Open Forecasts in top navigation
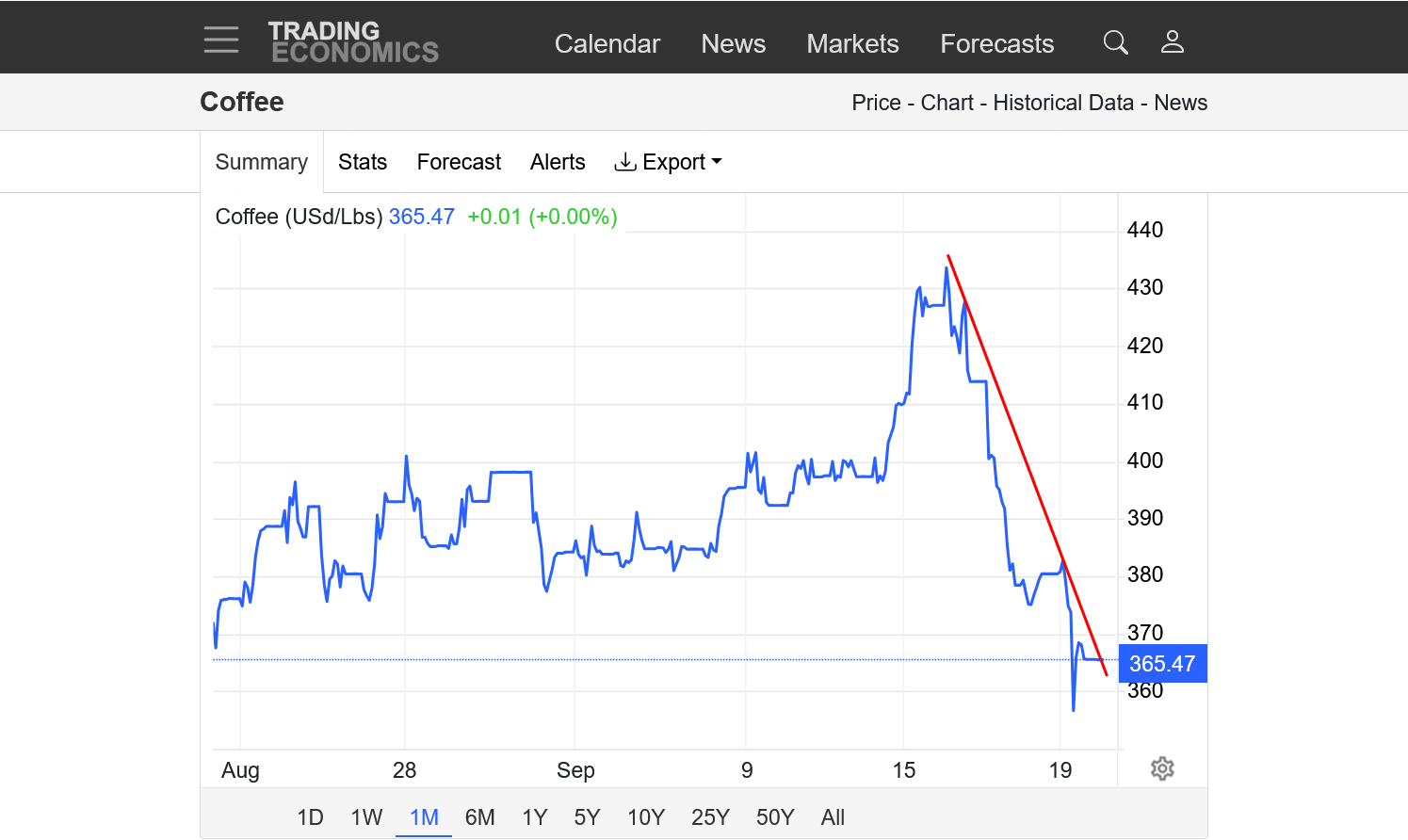Screen dimensions: 1408x840 [996, 44]
